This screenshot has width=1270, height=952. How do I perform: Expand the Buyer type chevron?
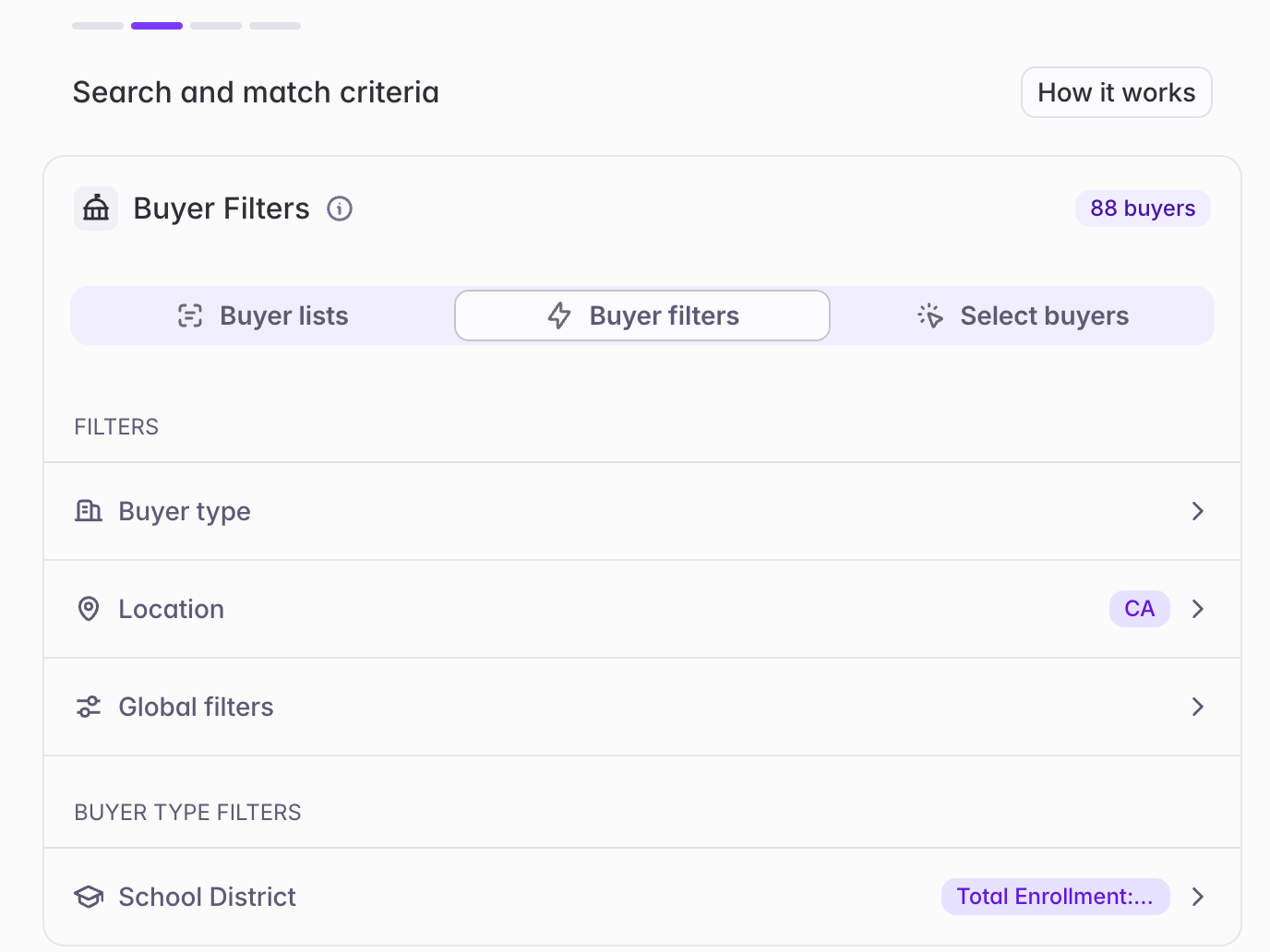(x=1198, y=511)
